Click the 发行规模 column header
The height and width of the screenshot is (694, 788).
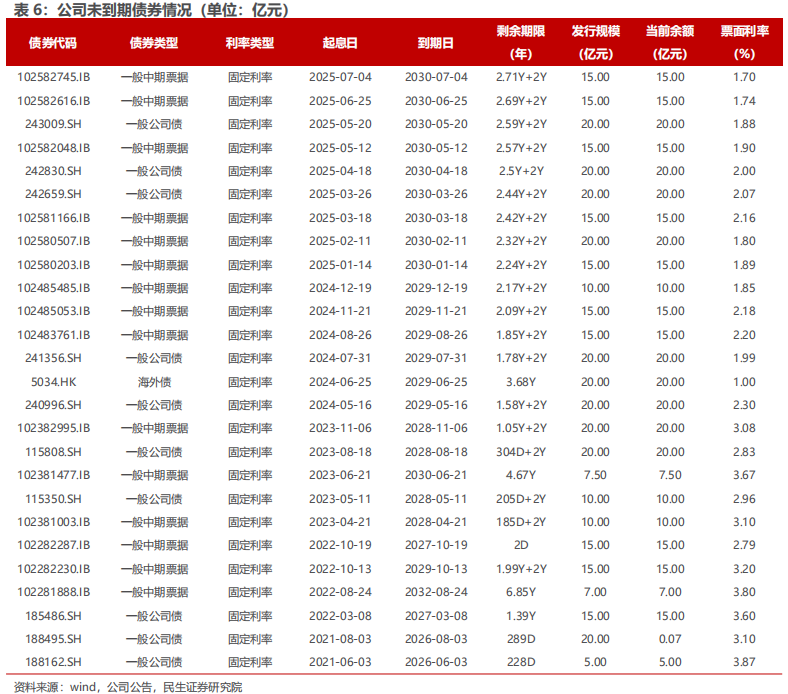[x=595, y=43]
